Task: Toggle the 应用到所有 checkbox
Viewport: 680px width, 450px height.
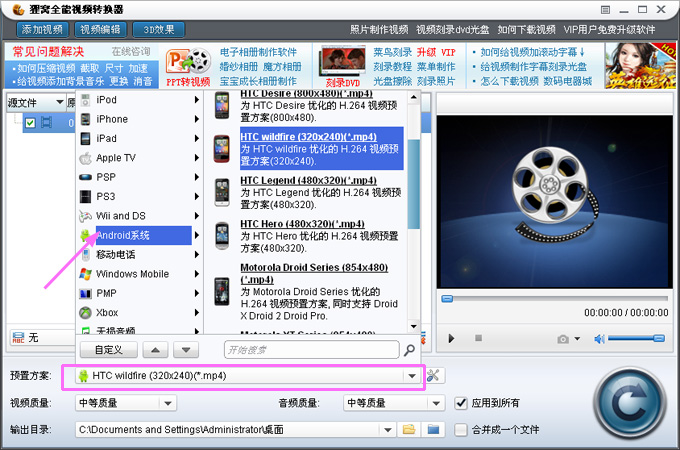Action: click(x=461, y=403)
